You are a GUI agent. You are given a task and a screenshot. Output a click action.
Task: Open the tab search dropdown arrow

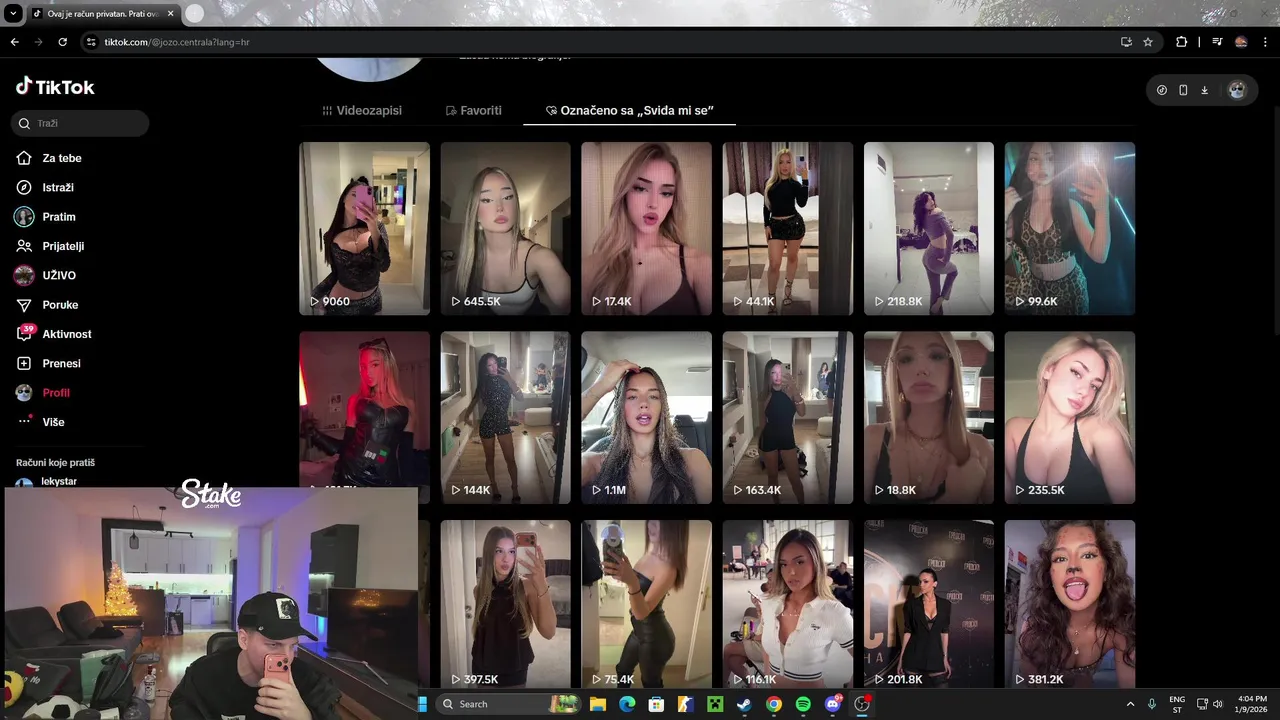click(x=13, y=14)
